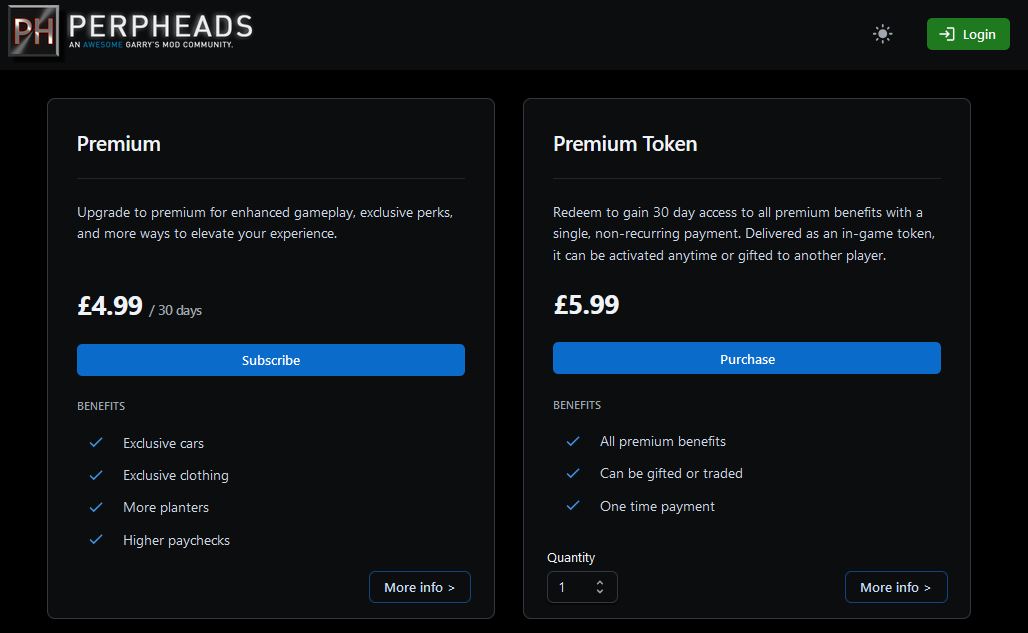Click checkmark icon beside Exclusive cars
1028x633 pixels.
[x=96, y=443]
